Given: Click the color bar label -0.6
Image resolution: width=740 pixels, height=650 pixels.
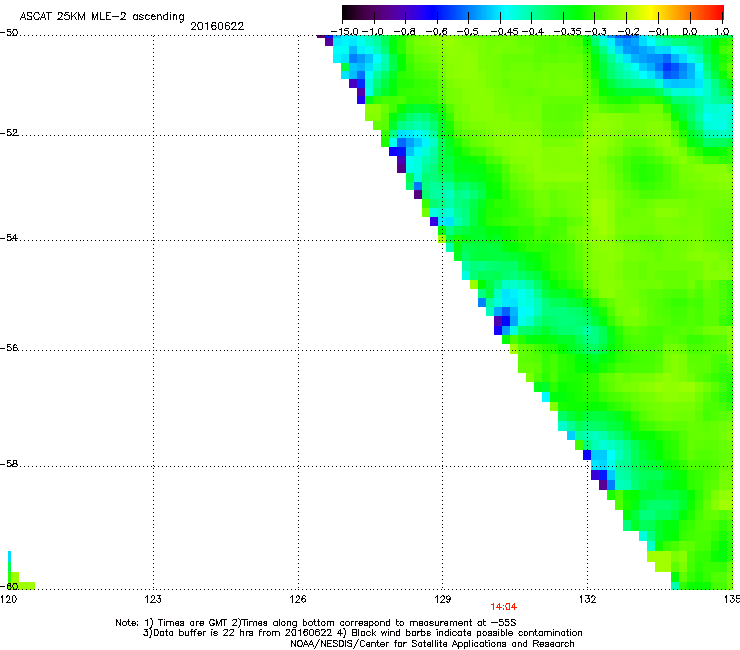Looking at the screenshot, I should (x=437, y=32).
